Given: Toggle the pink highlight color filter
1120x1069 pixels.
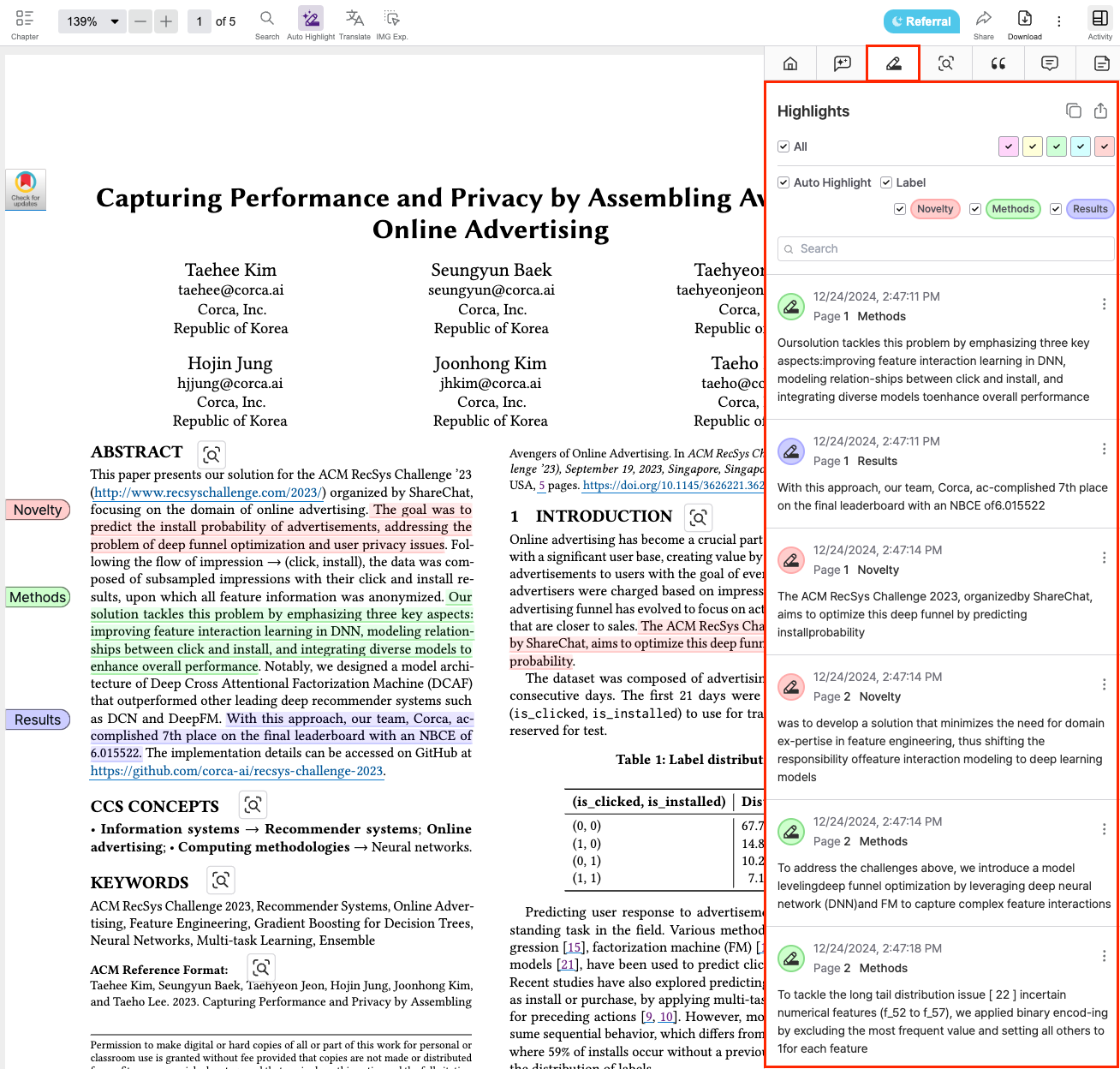Looking at the screenshot, I should pyautogui.click(x=1009, y=146).
